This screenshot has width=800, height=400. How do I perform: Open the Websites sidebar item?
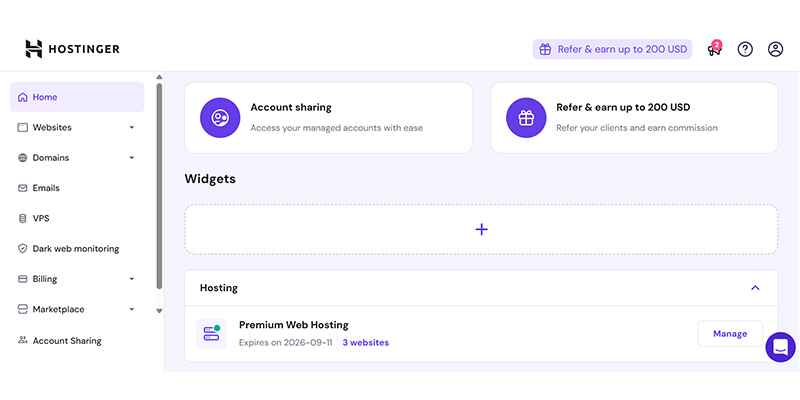click(x=77, y=128)
